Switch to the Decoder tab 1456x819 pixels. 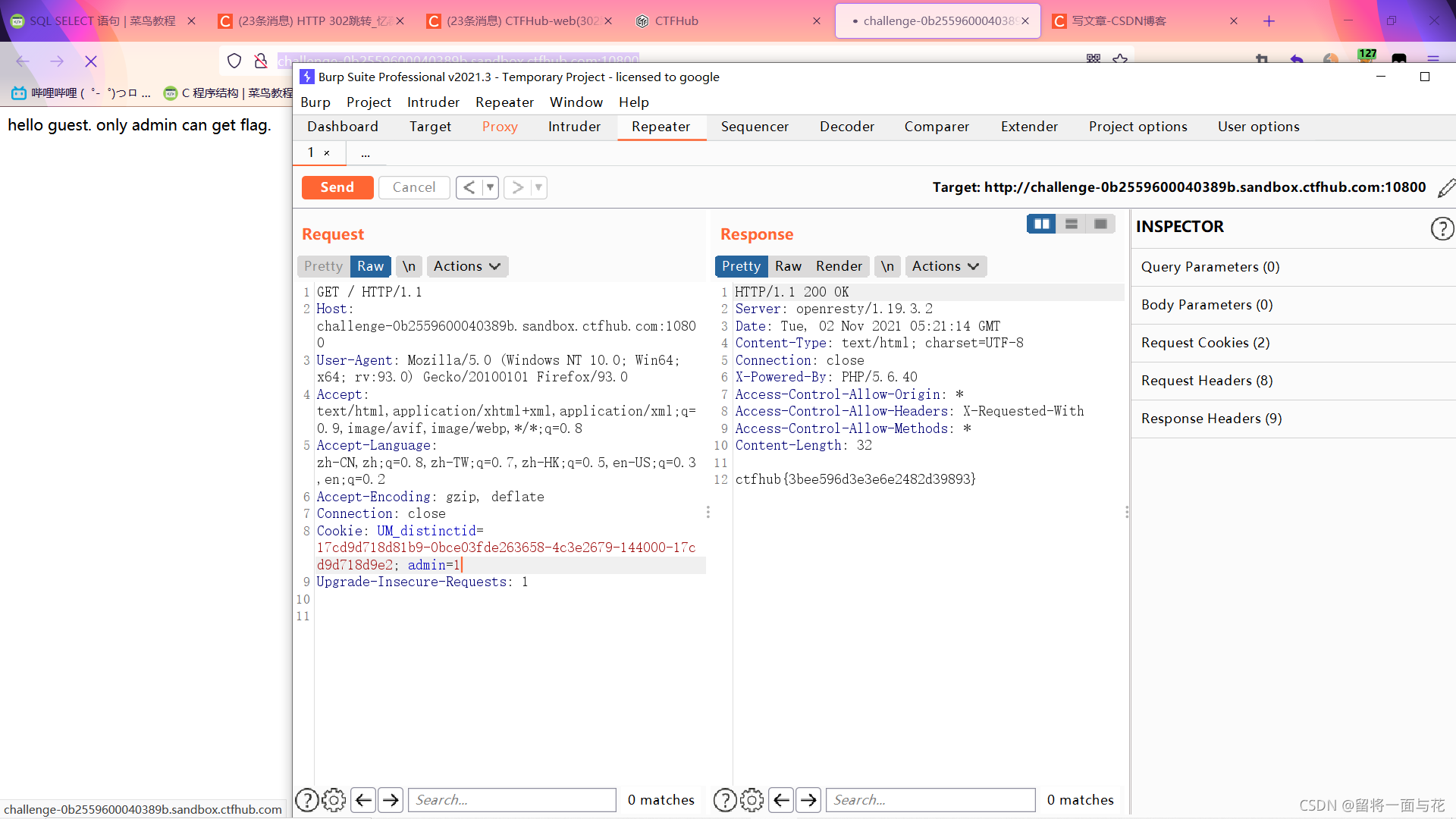846,127
